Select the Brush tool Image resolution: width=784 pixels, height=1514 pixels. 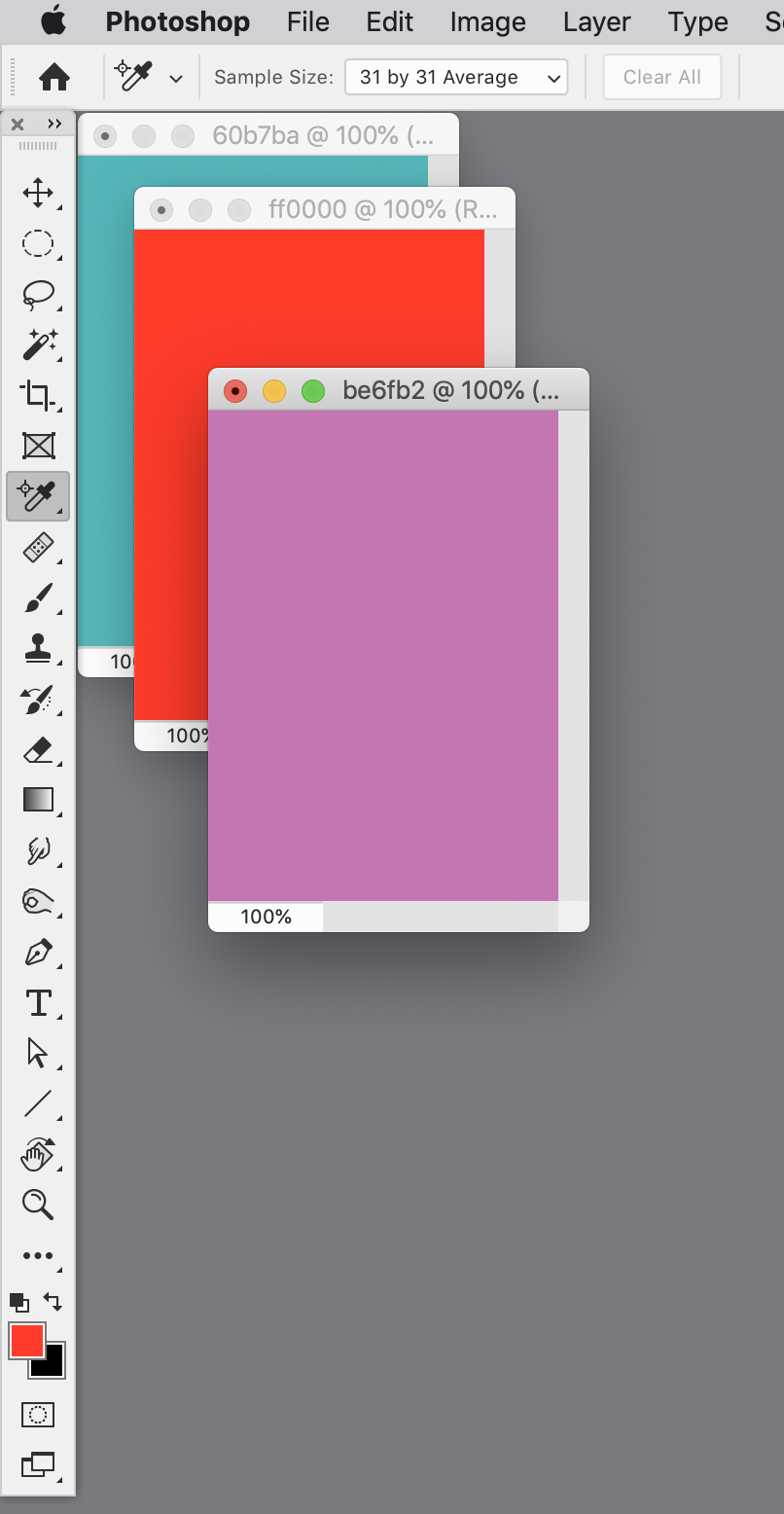coord(39,597)
